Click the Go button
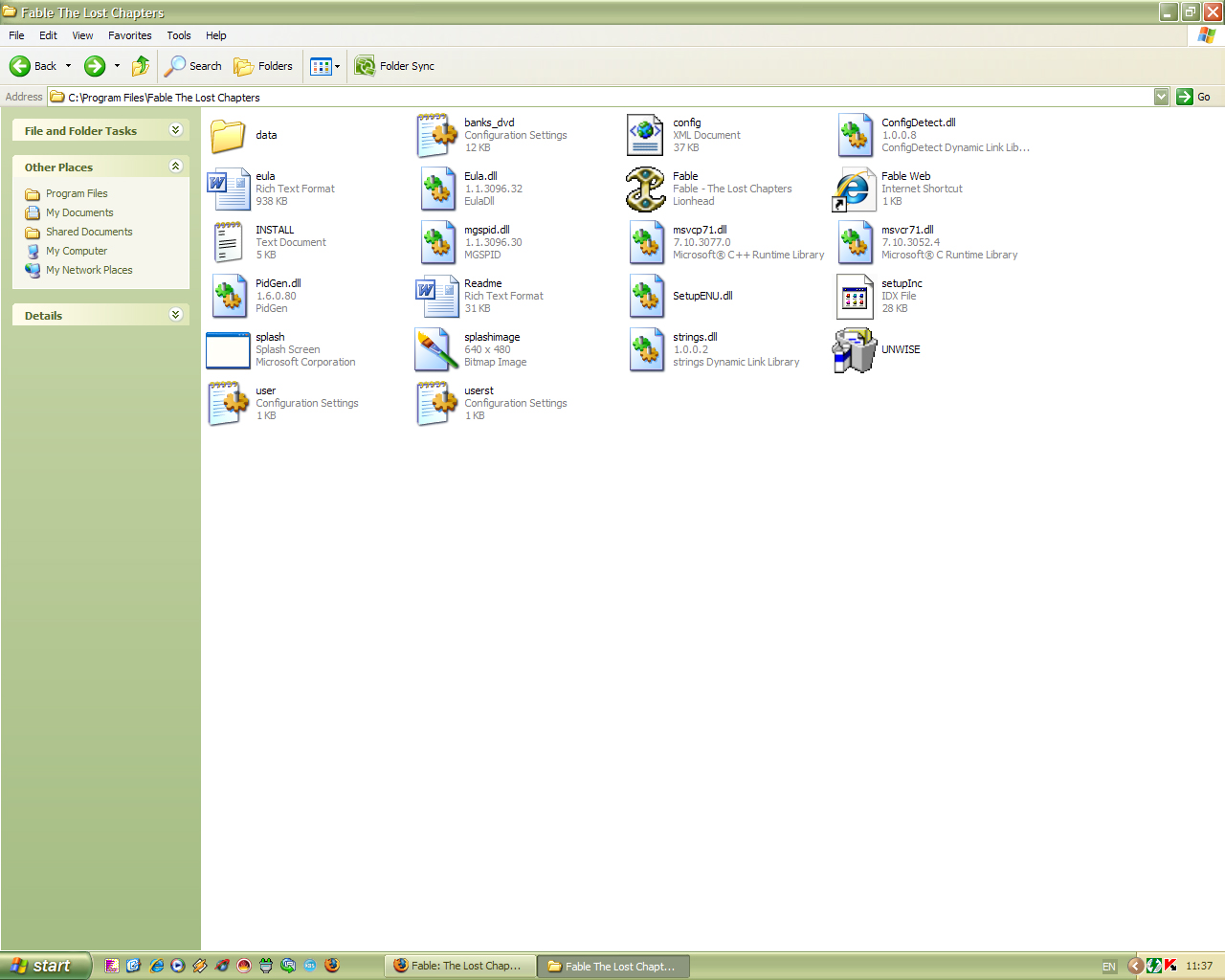 pos(1194,97)
